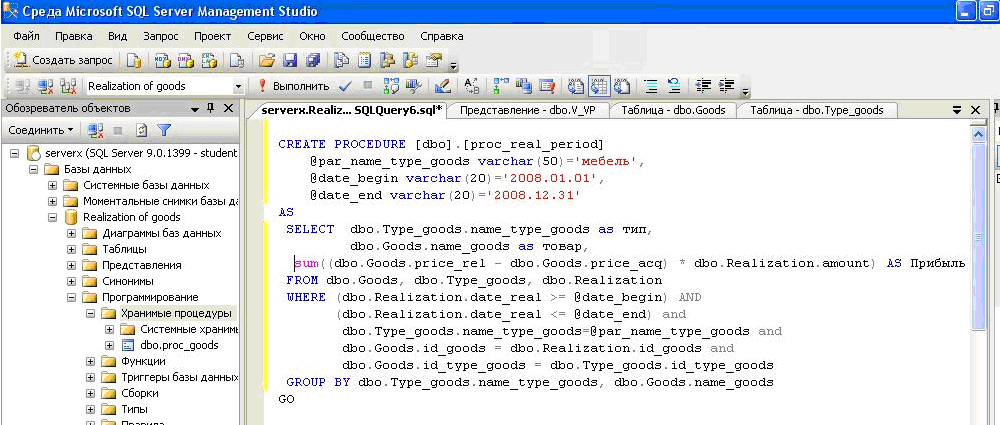The height and width of the screenshot is (425, 1000).
Task: Open a new Database Engine query
Action: (133, 61)
